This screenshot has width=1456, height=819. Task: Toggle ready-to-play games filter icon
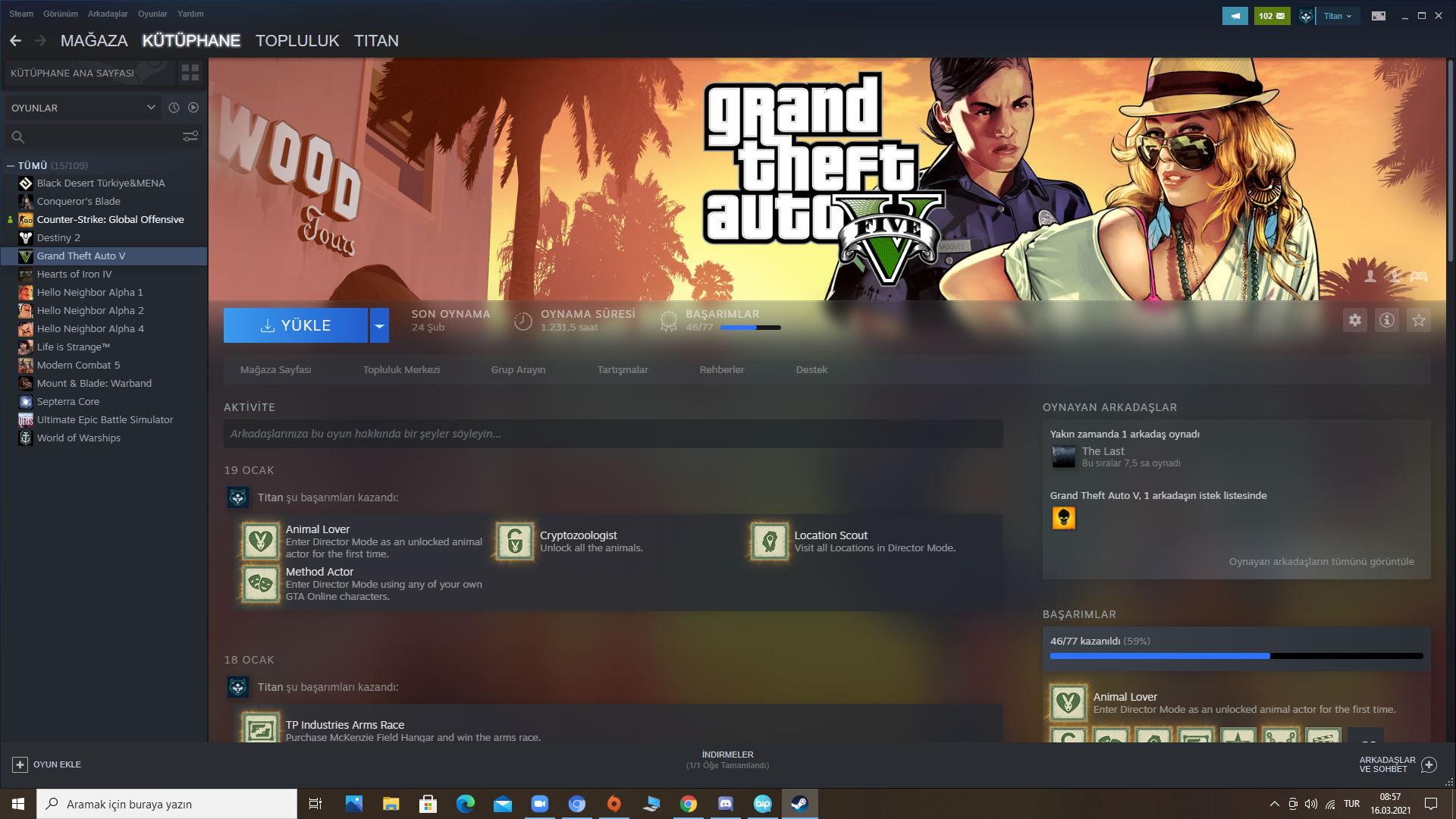[x=193, y=108]
